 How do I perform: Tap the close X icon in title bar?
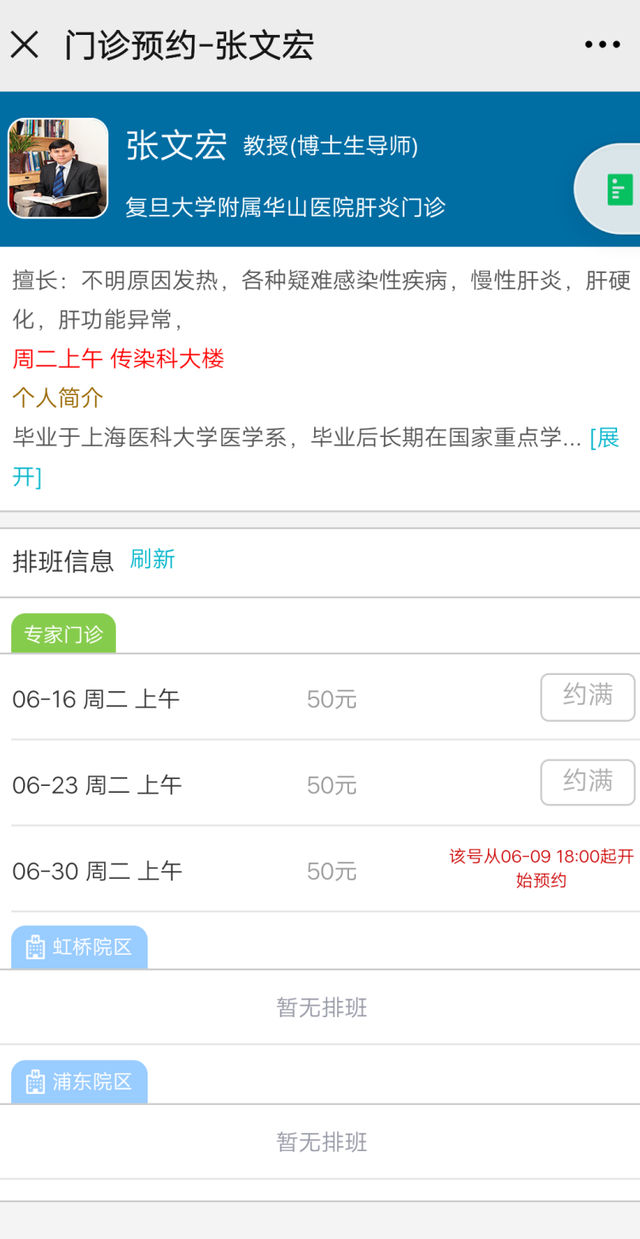(x=24, y=43)
